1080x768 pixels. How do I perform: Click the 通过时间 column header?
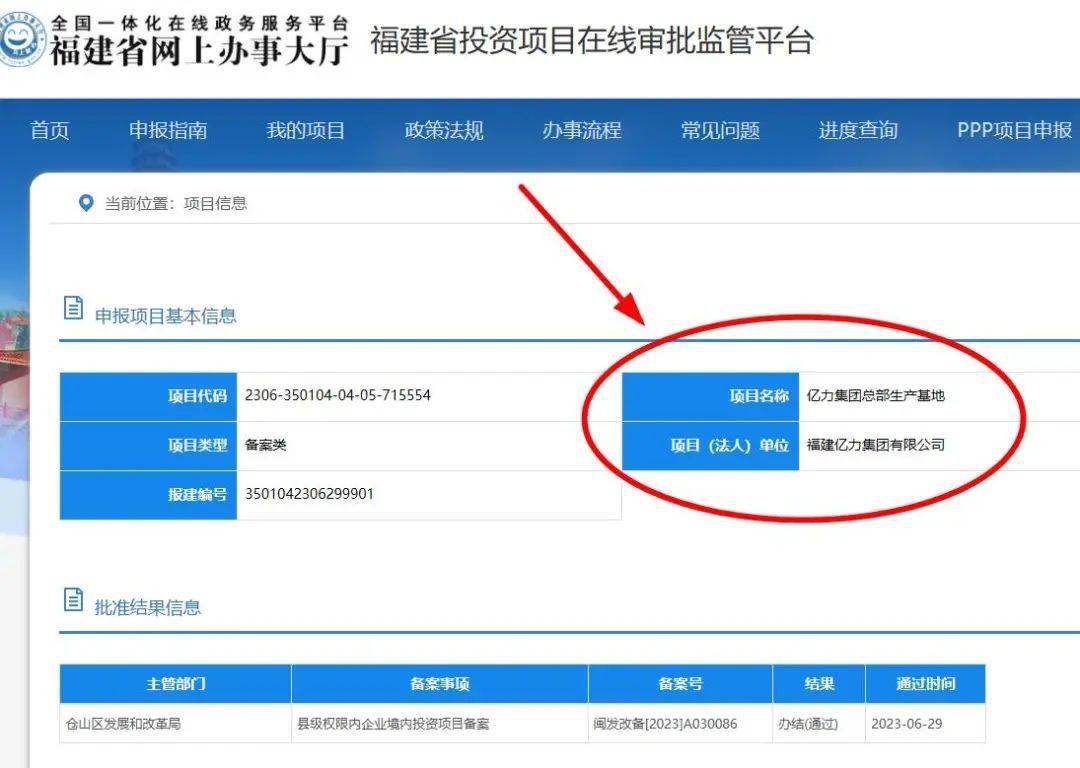pyautogui.click(x=925, y=683)
